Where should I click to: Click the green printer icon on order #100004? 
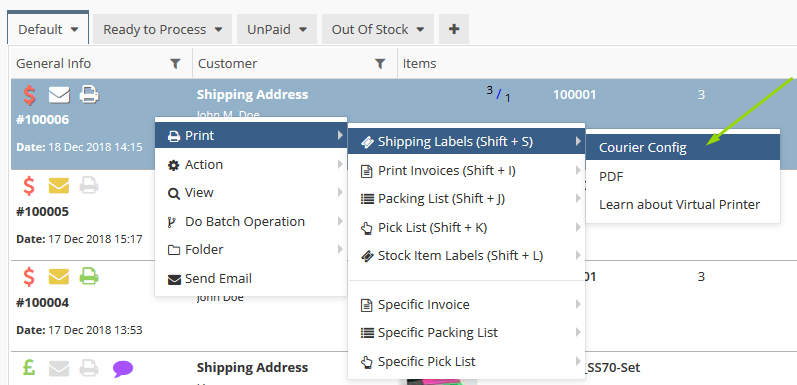tap(89, 277)
